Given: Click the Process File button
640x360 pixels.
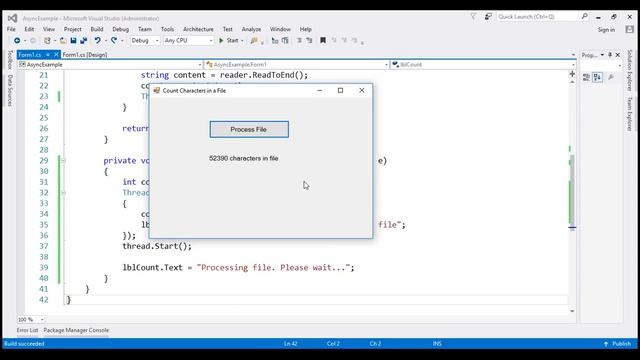Looking at the screenshot, I should [249, 129].
